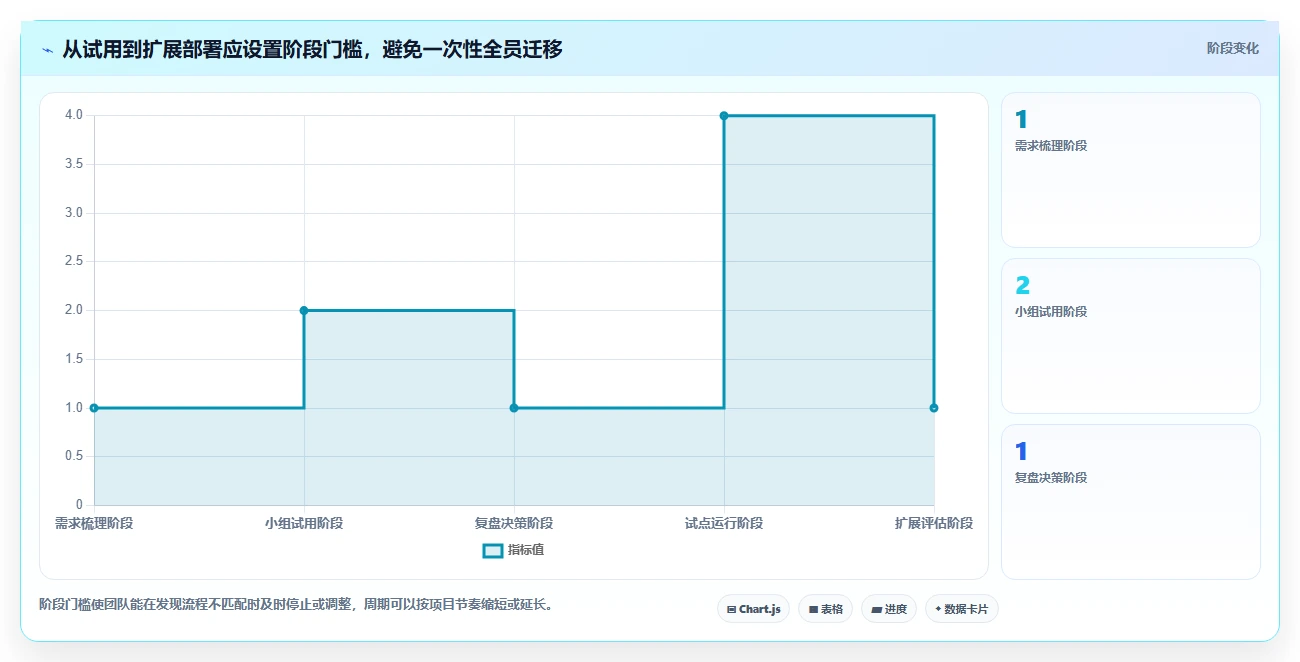Click y-axis value 4.0

[x=74, y=115]
